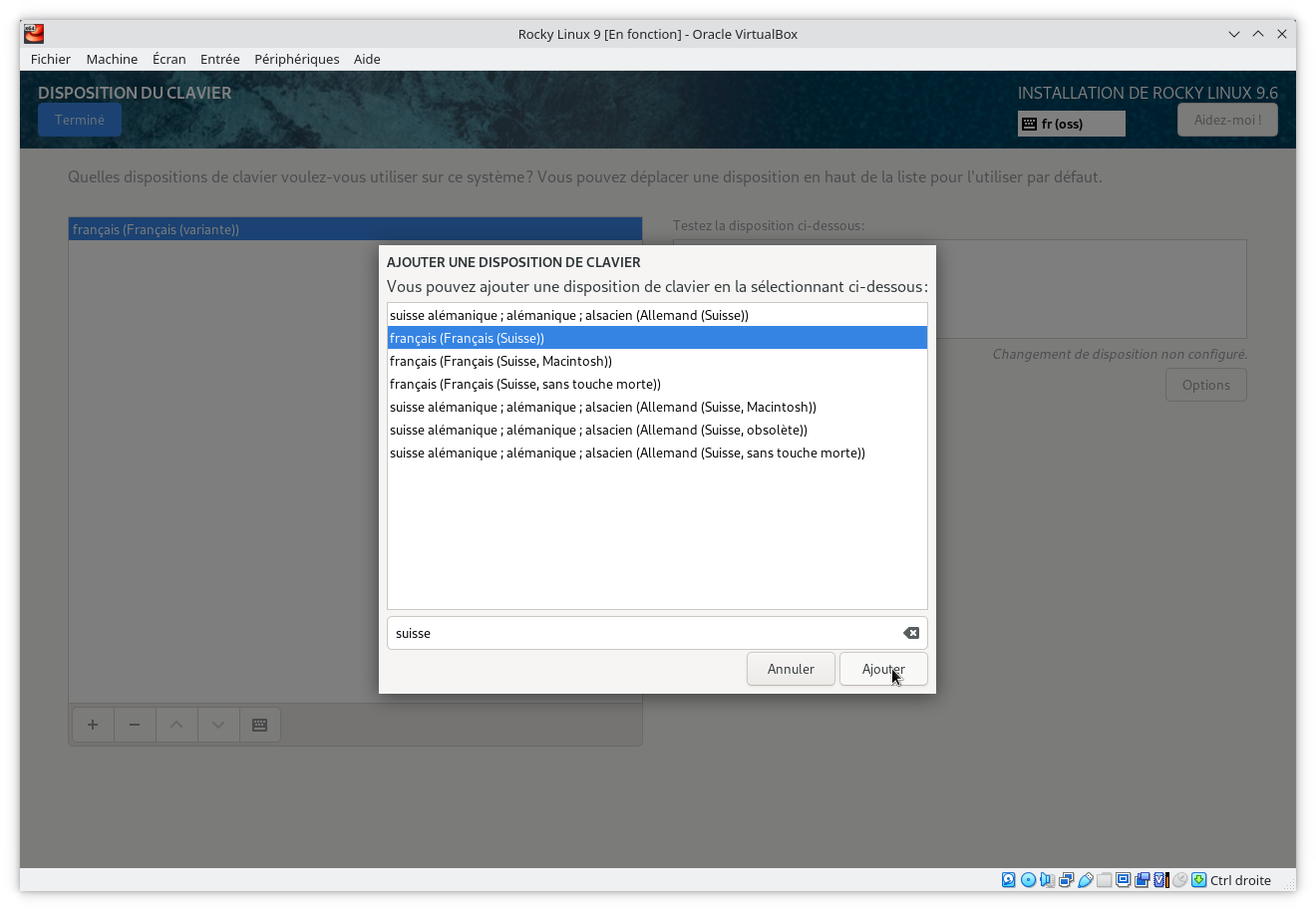Viewport: 1316px width, 911px height.
Task: Select français (Français (Suisse, Macintosh)) layout
Action: [500, 361]
